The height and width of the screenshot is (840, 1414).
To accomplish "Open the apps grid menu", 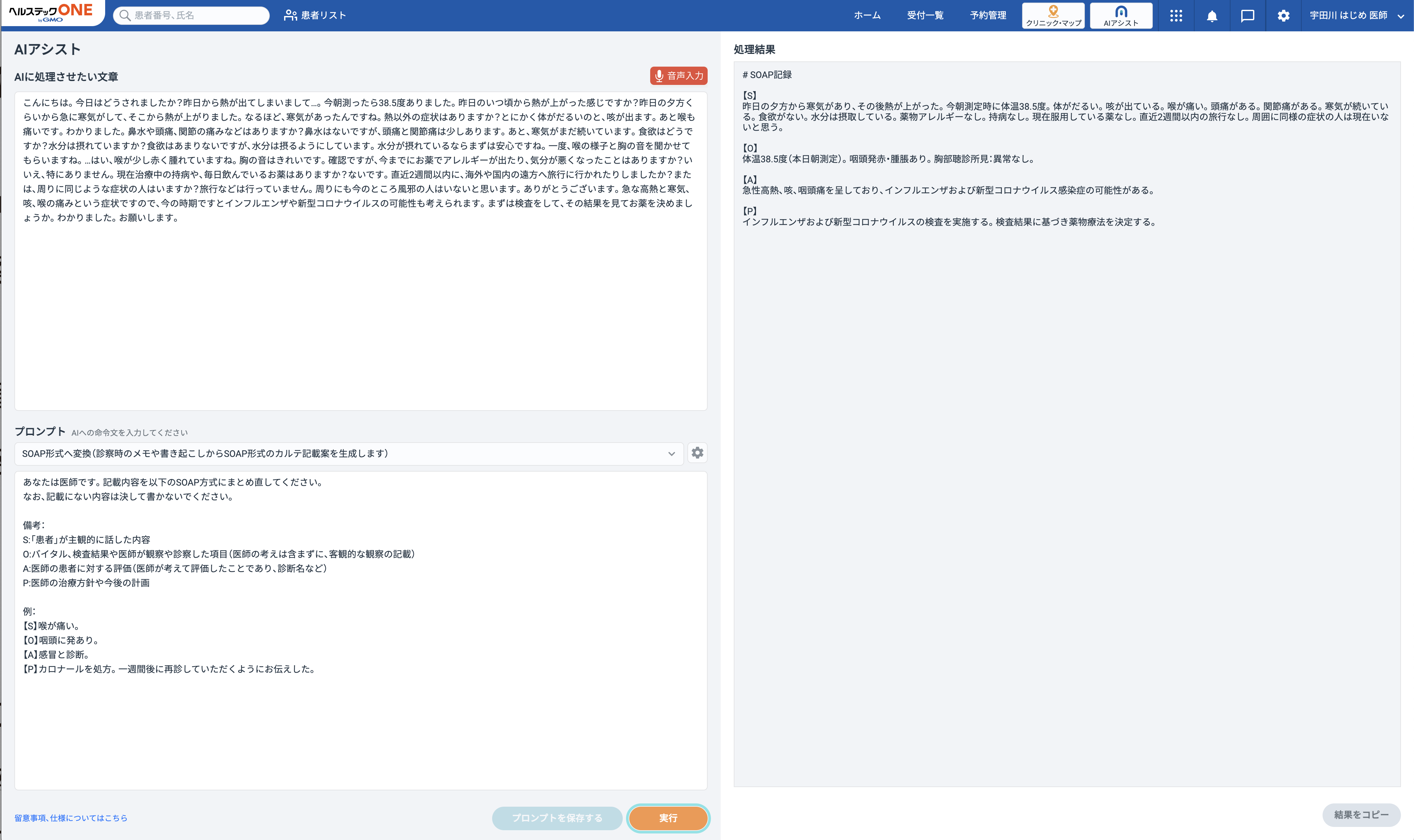I will coord(1176,15).
